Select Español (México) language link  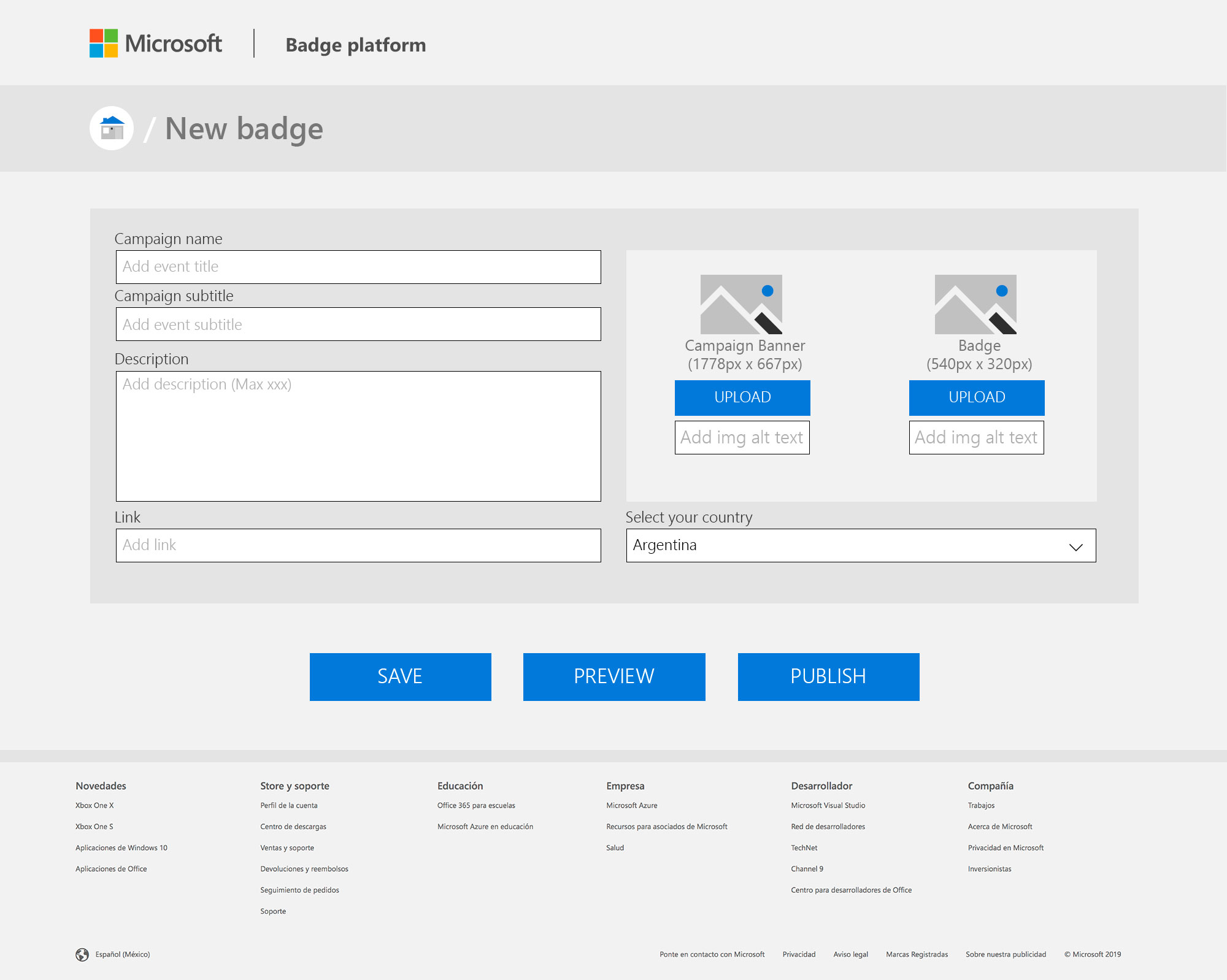[x=123, y=954]
